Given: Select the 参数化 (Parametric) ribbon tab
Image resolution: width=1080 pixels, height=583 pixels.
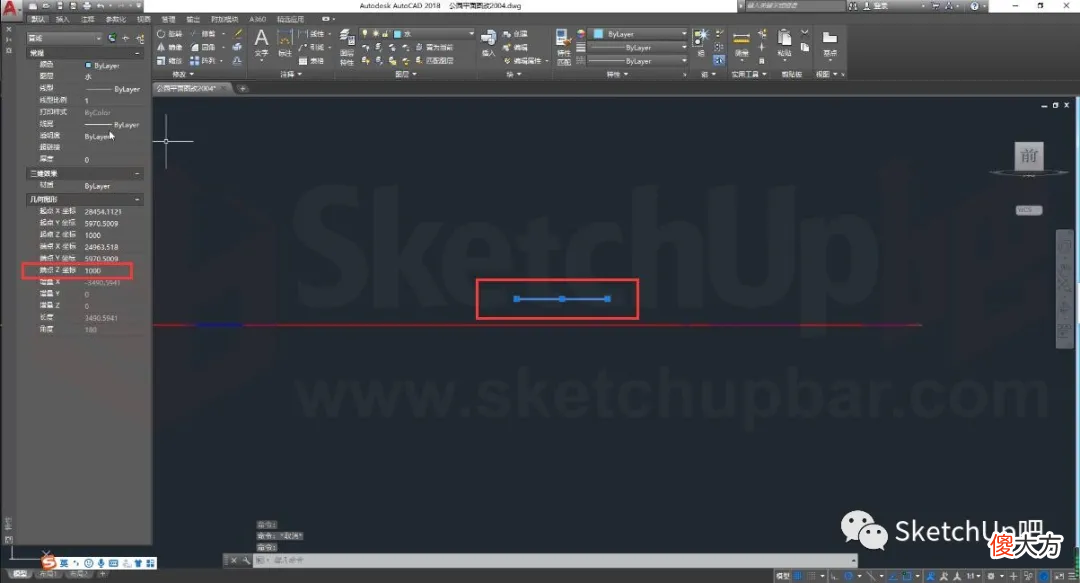Looking at the screenshot, I should point(116,19).
